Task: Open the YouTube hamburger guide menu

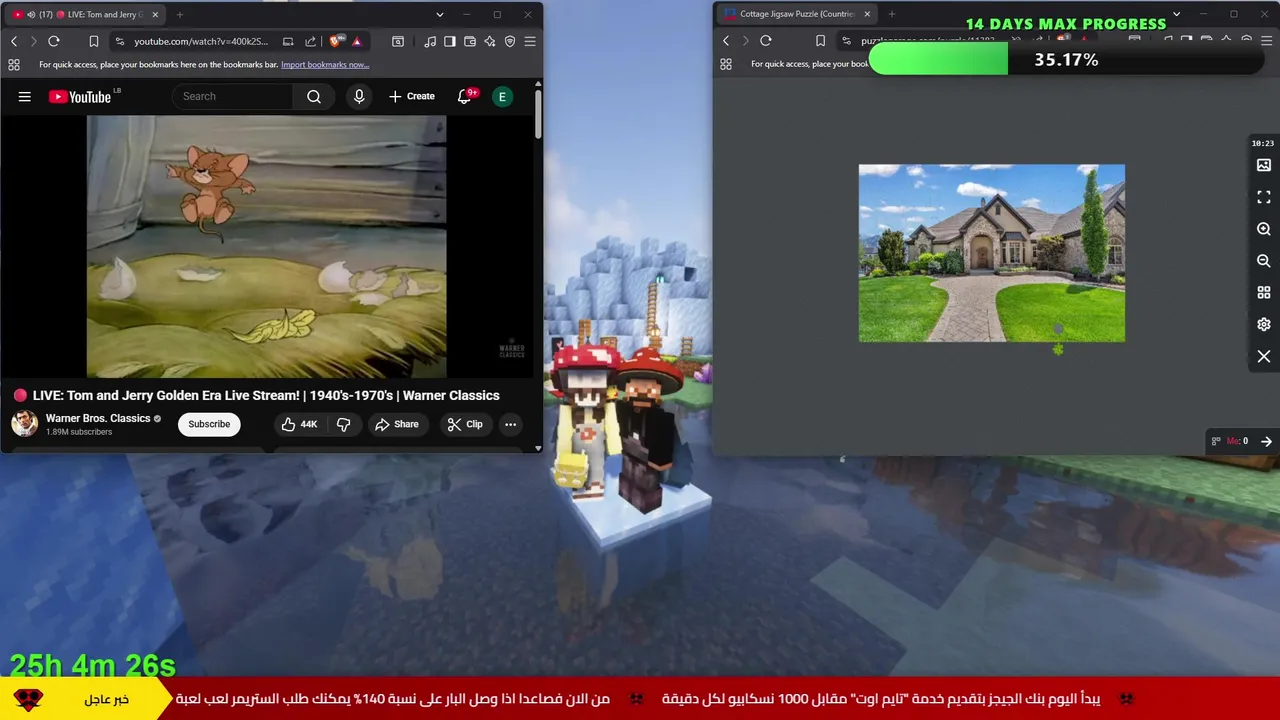Action: [25, 97]
